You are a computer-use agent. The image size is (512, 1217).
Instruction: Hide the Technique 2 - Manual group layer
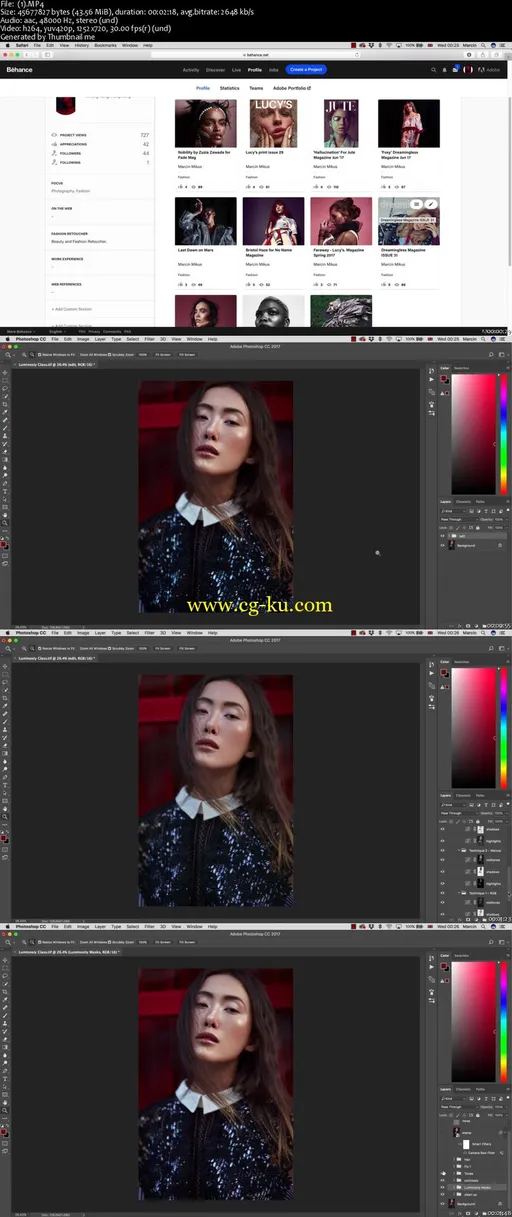[x=443, y=851]
